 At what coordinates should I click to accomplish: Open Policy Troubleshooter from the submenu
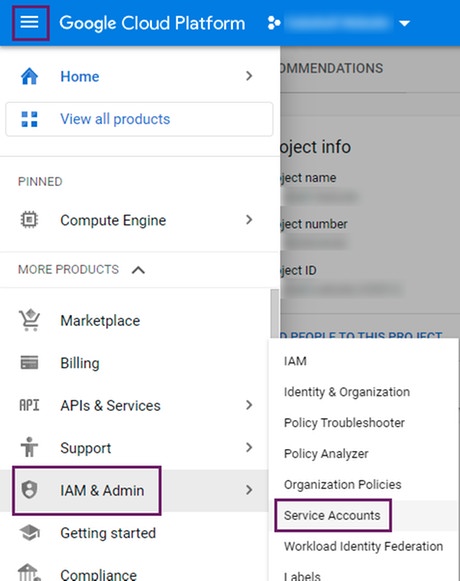click(x=344, y=423)
